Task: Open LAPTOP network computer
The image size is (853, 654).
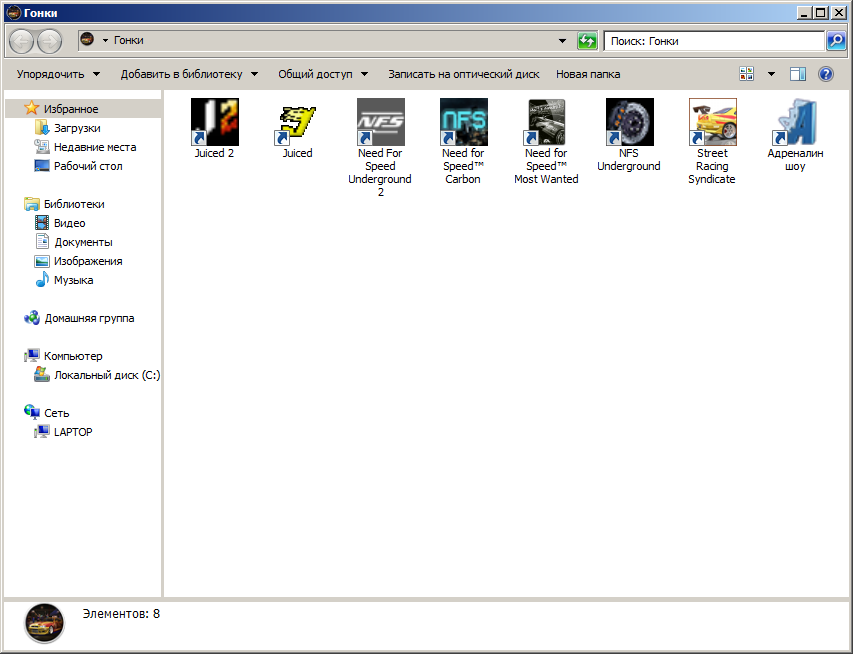Action: click(x=73, y=432)
